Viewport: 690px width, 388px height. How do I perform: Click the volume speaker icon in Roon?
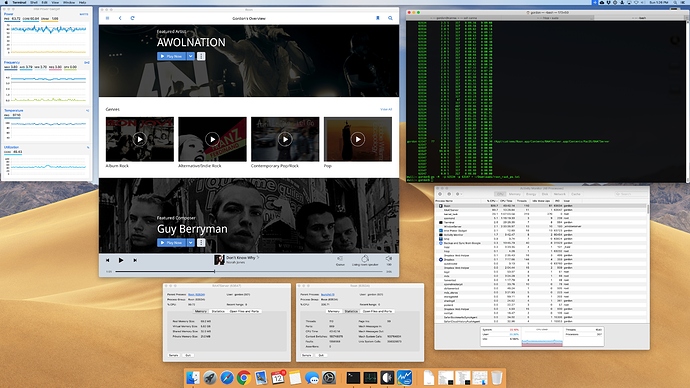tap(389, 260)
